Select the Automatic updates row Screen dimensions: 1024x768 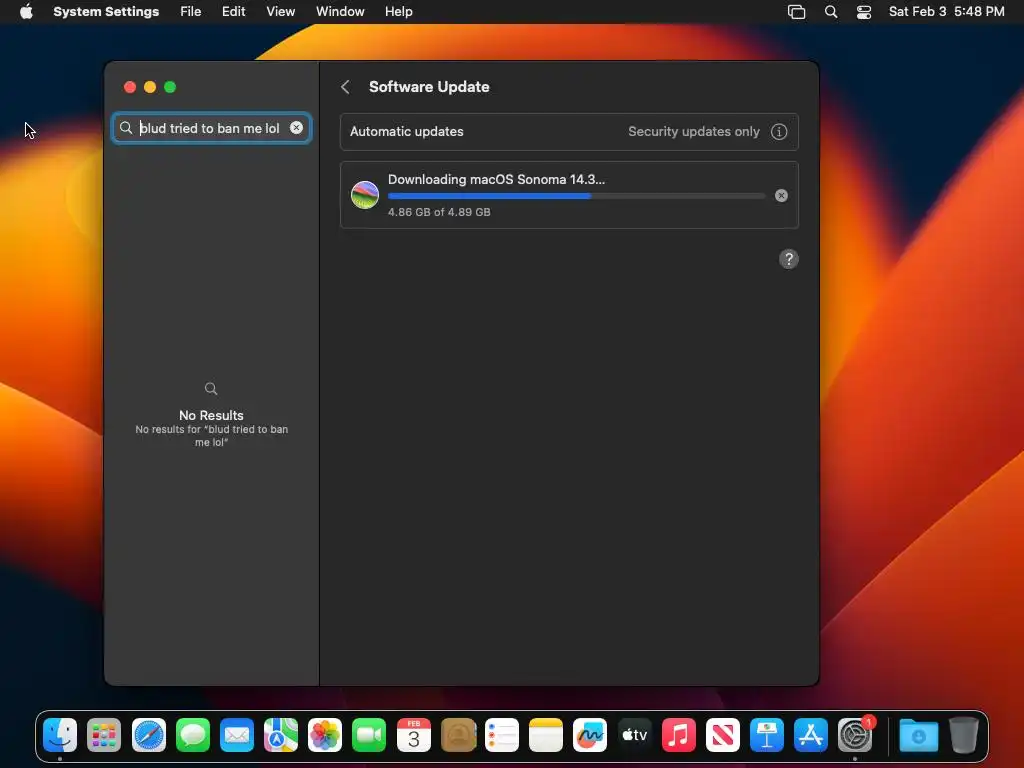click(x=569, y=132)
